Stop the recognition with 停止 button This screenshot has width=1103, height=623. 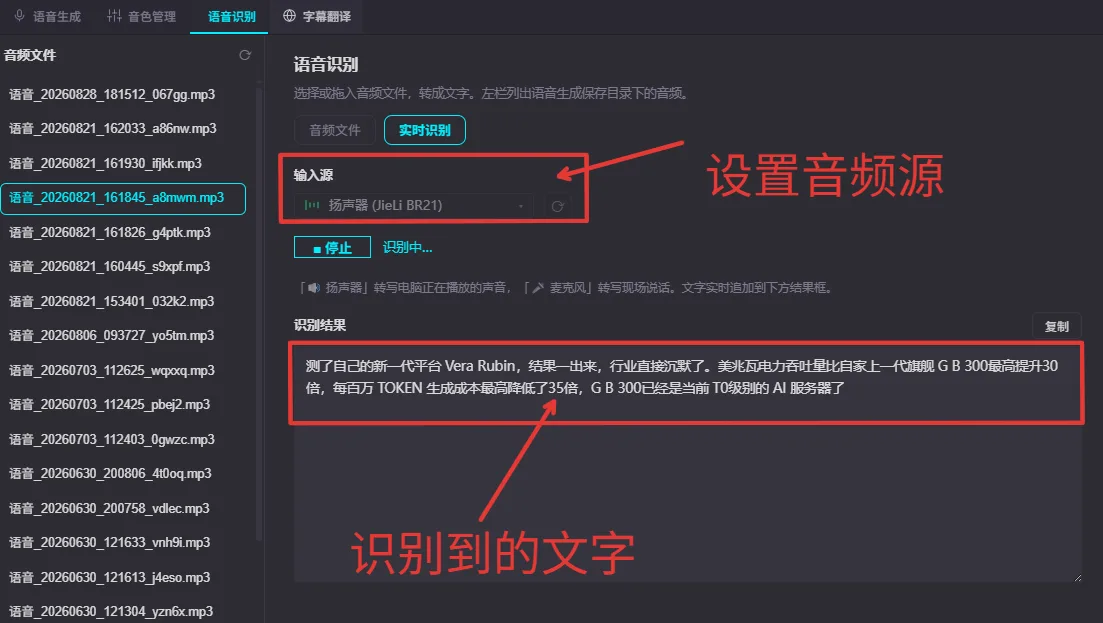(332, 248)
